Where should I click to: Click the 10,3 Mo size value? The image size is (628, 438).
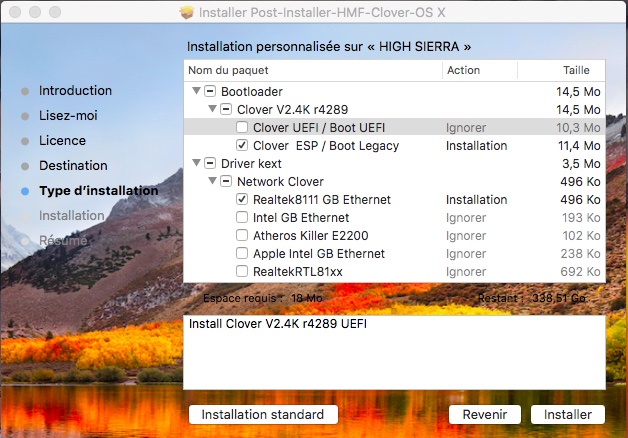click(x=578, y=128)
